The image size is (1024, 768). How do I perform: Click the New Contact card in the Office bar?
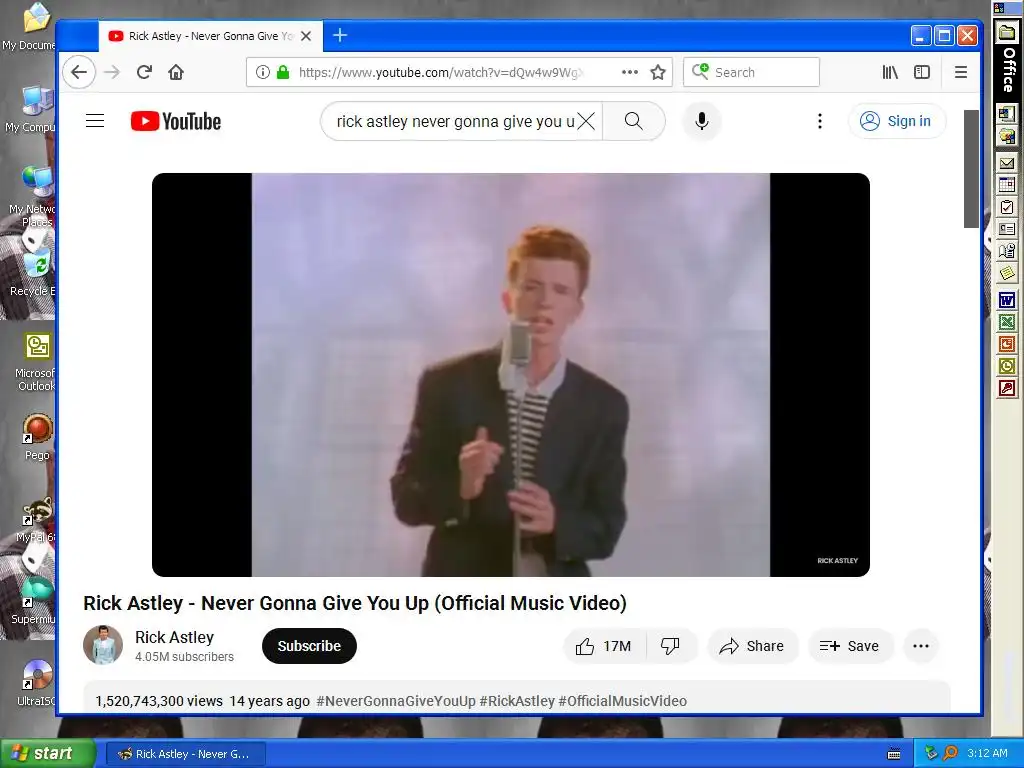[x=1006, y=229]
